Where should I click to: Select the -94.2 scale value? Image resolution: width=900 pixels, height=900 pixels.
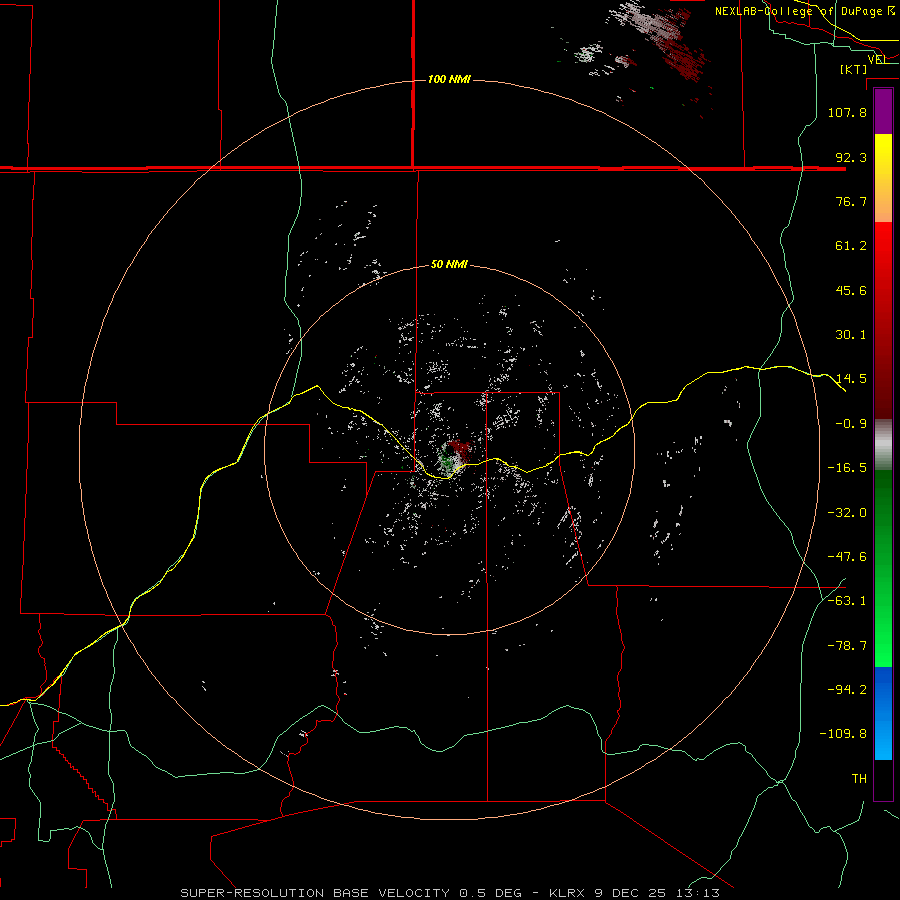coord(847,689)
